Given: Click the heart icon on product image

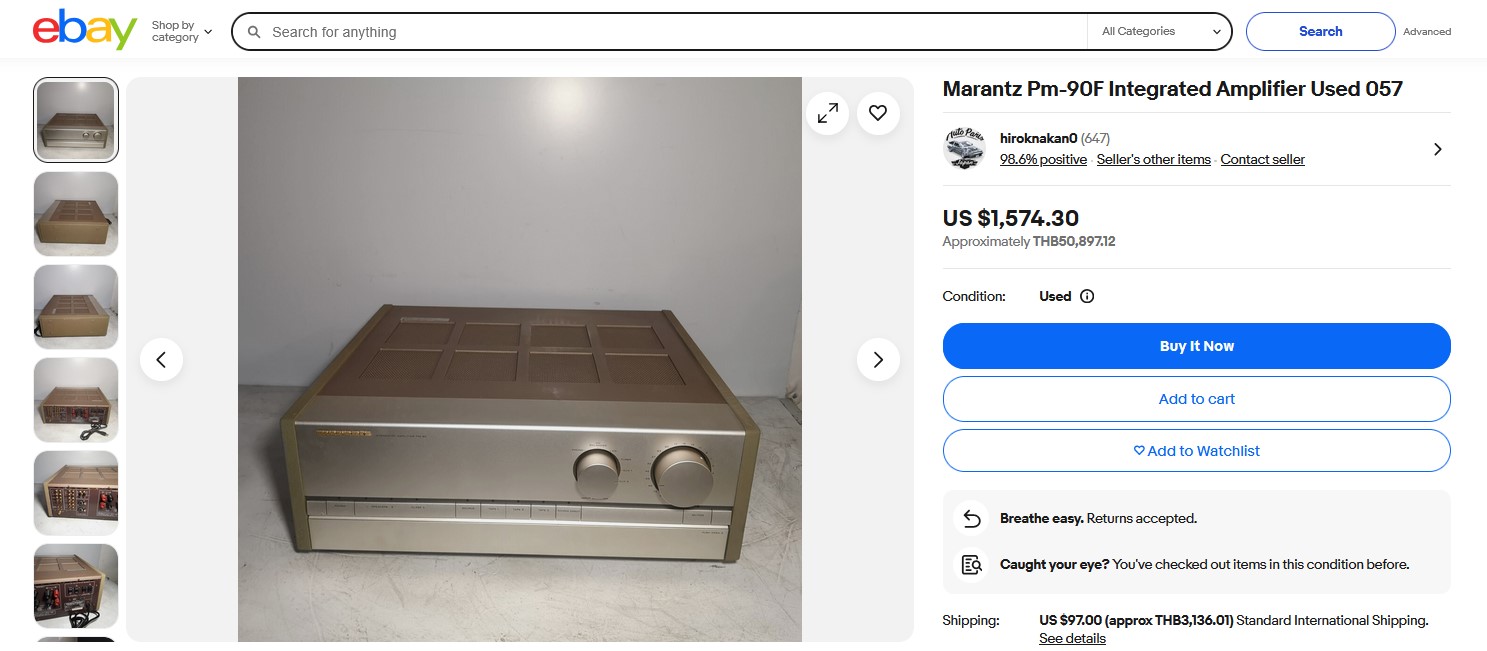Looking at the screenshot, I should 878,114.
